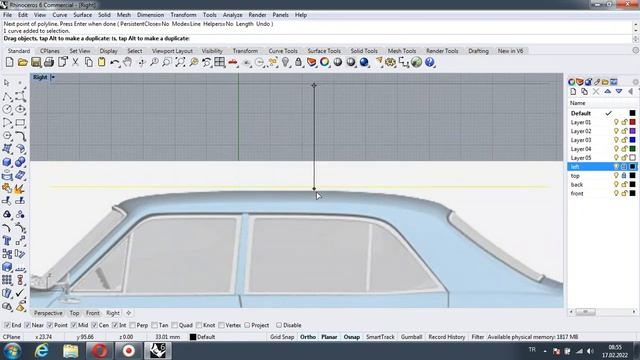This screenshot has width=640, height=360.
Task: Create a new file with the New icon
Action: pos(9,62)
